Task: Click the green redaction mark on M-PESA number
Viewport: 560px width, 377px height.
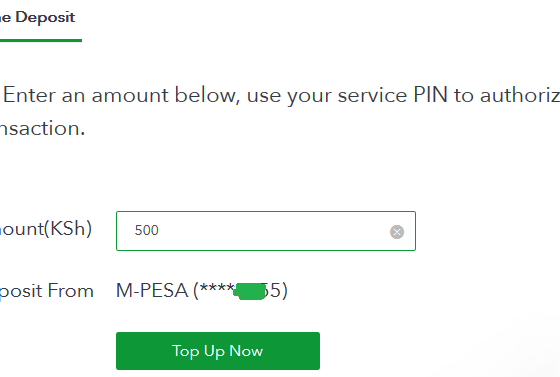Action: point(250,291)
